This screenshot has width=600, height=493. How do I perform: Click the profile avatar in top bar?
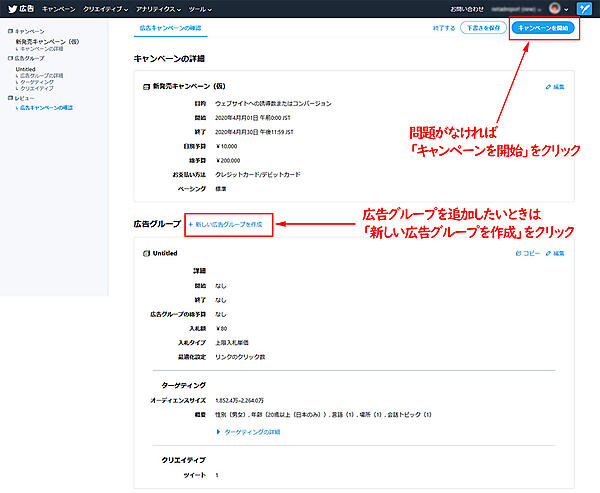554,8
